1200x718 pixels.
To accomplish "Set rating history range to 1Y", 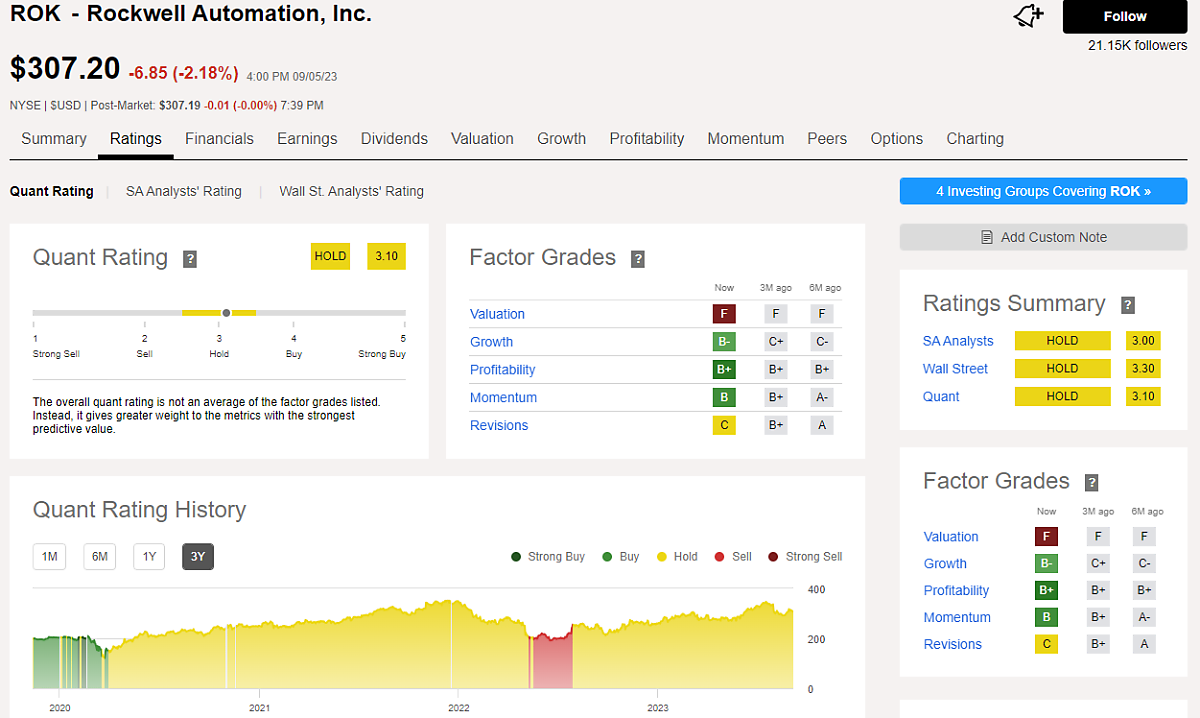I will [149, 557].
